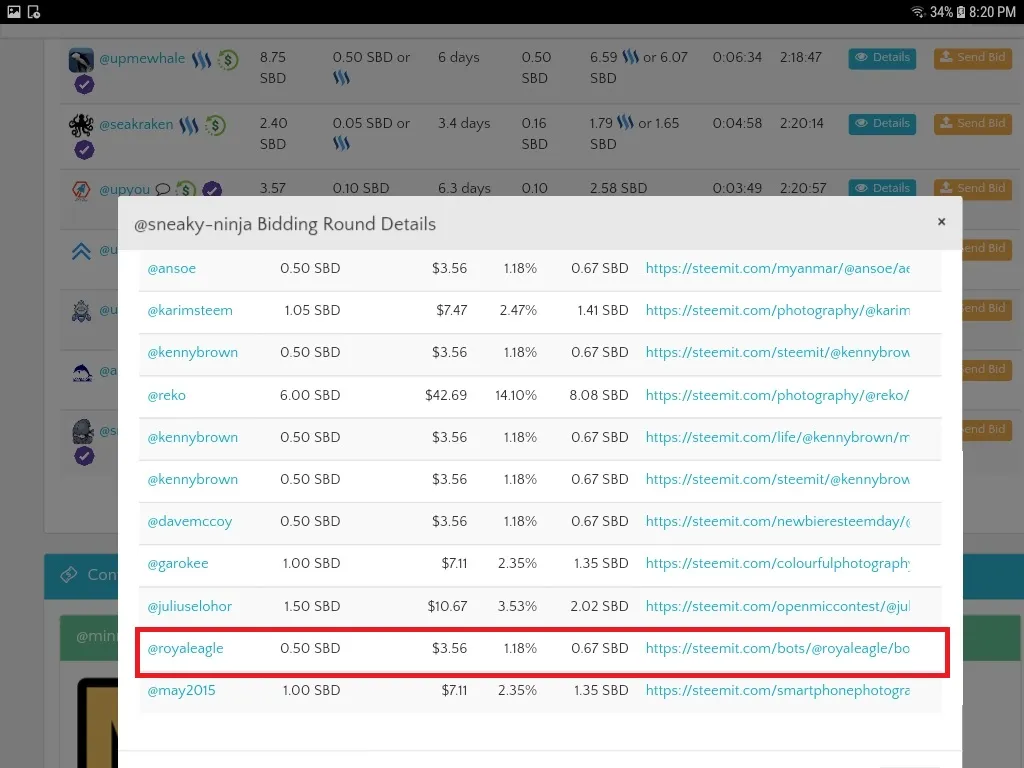Open the steemit myanmar @ansoe post link

[778, 268]
